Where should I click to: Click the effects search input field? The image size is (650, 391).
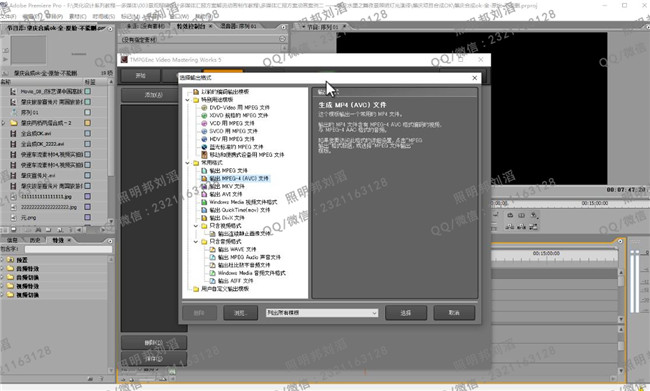coord(68,249)
